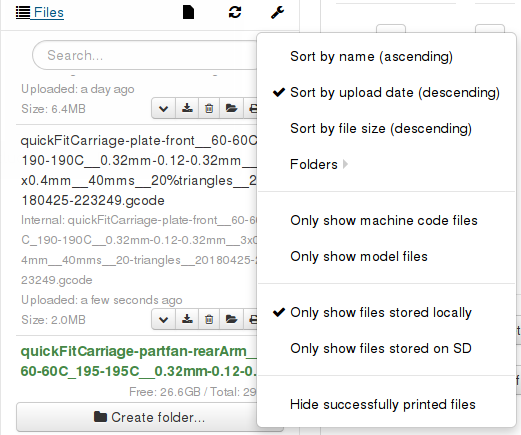The image size is (521, 435).
Task: Print the 2.0MB plate-front file
Action: (251, 320)
